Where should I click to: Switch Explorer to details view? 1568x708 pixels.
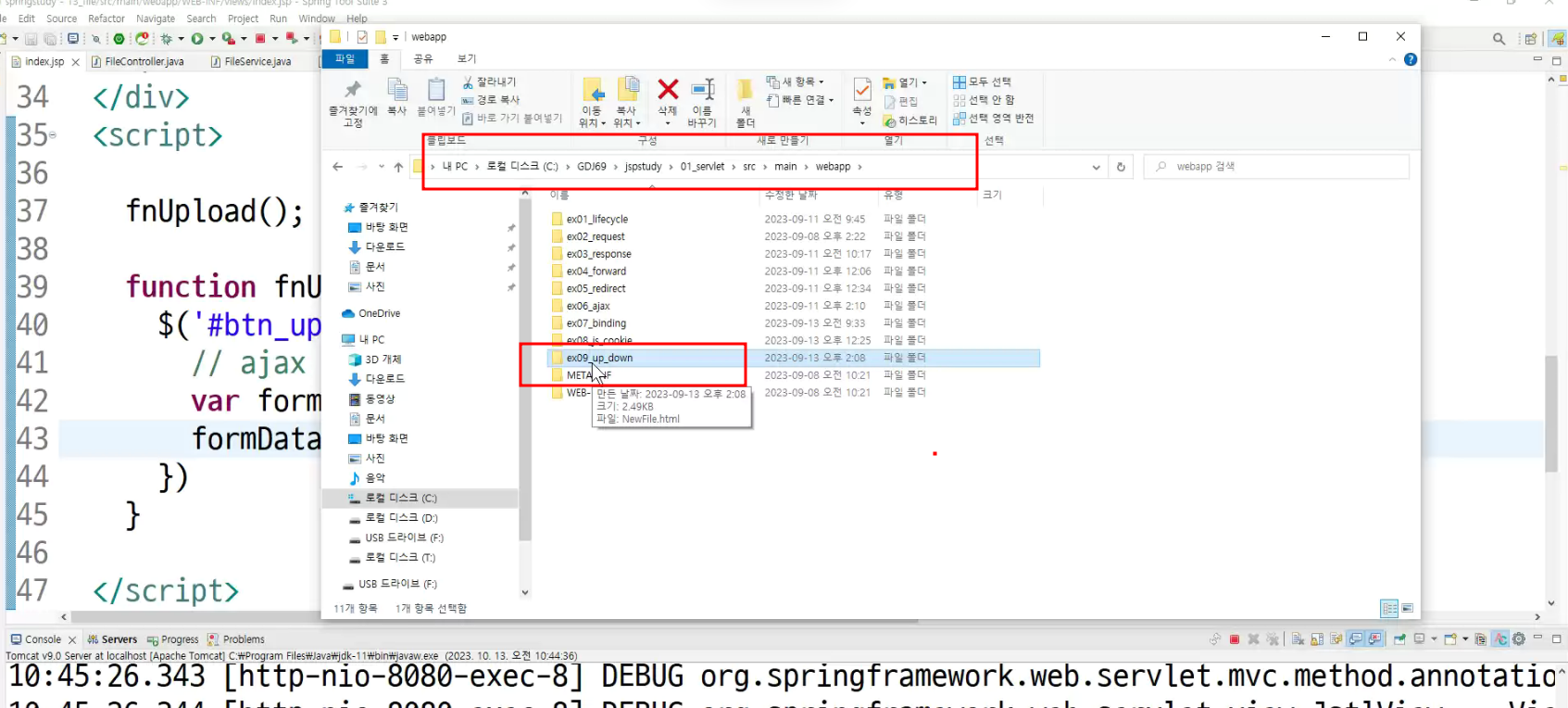click(1389, 609)
